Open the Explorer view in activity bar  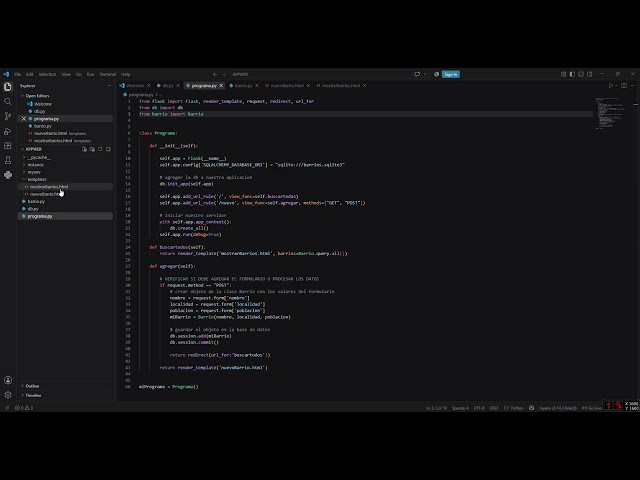coord(8,87)
